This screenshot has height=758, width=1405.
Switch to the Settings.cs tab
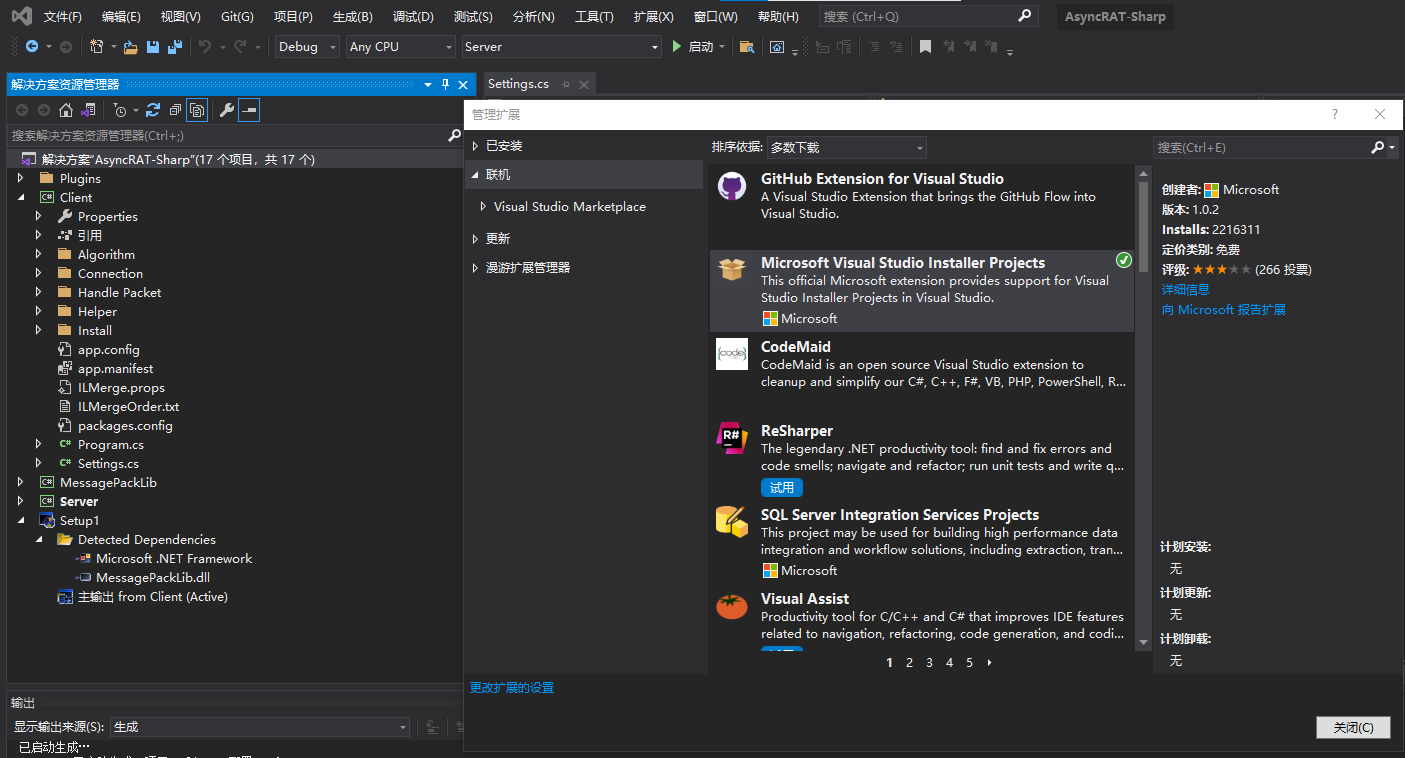518,84
